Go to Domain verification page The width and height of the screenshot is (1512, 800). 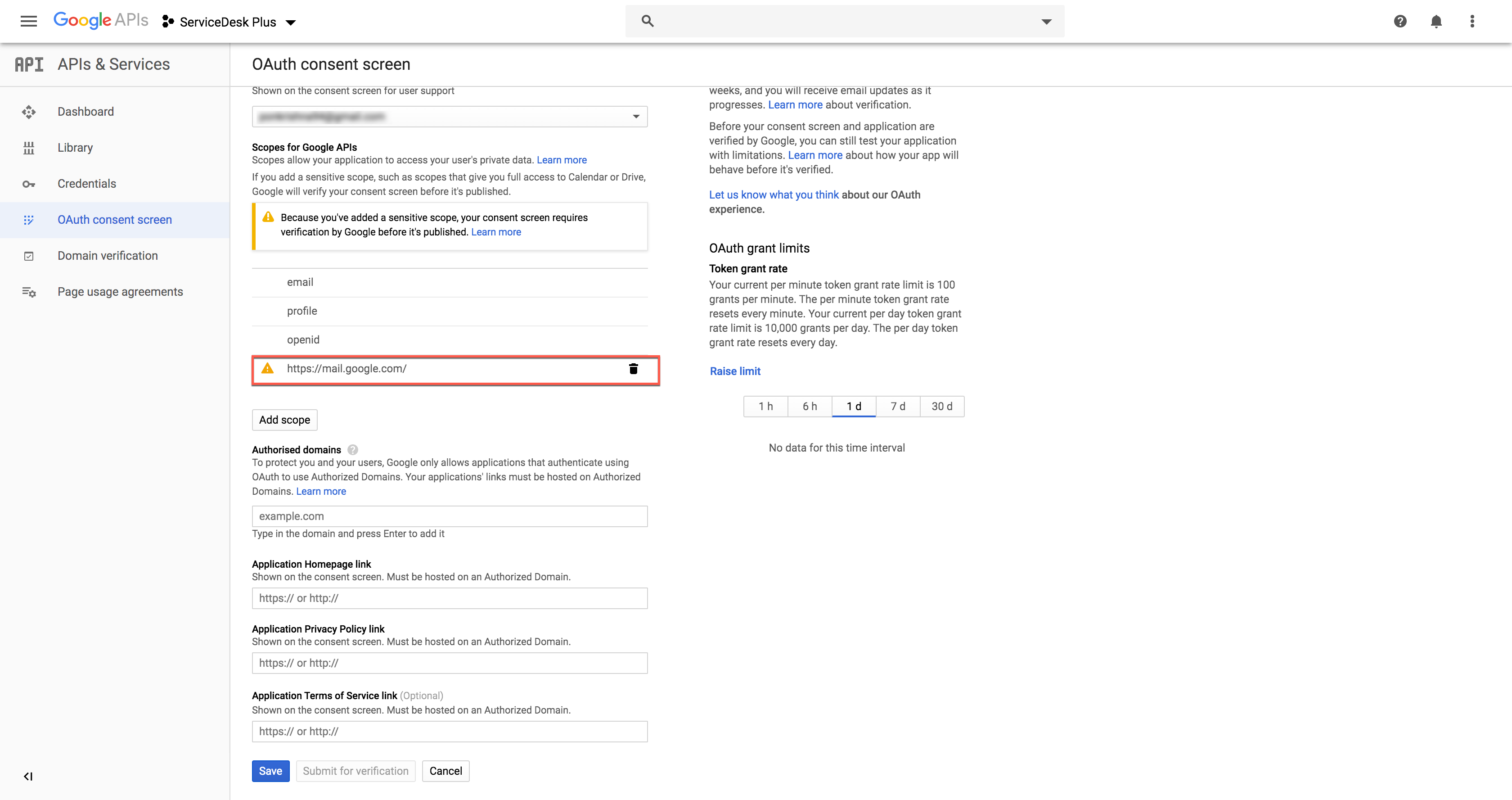coord(108,256)
